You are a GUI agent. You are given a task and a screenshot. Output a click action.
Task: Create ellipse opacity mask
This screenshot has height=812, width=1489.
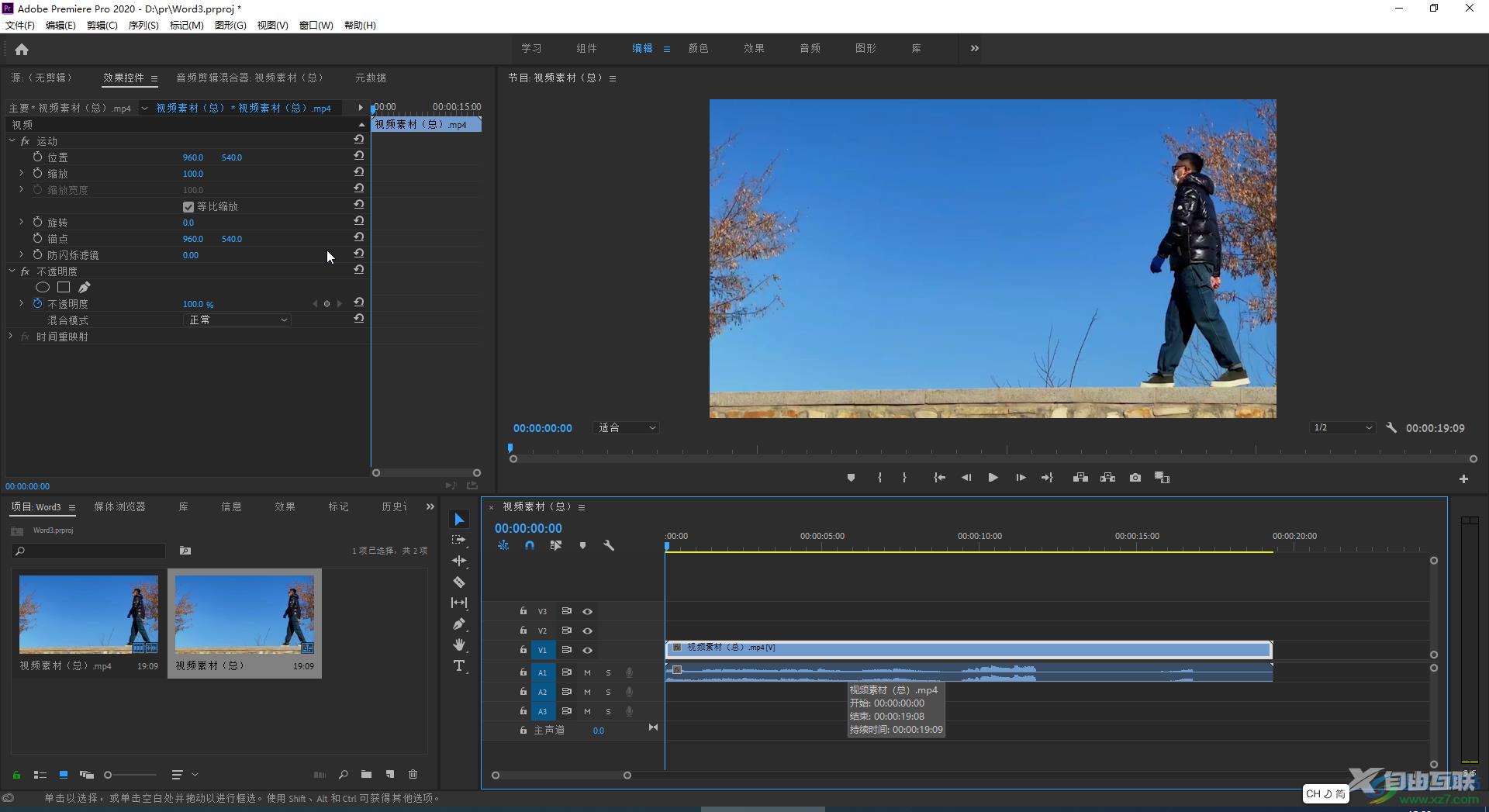(x=43, y=287)
